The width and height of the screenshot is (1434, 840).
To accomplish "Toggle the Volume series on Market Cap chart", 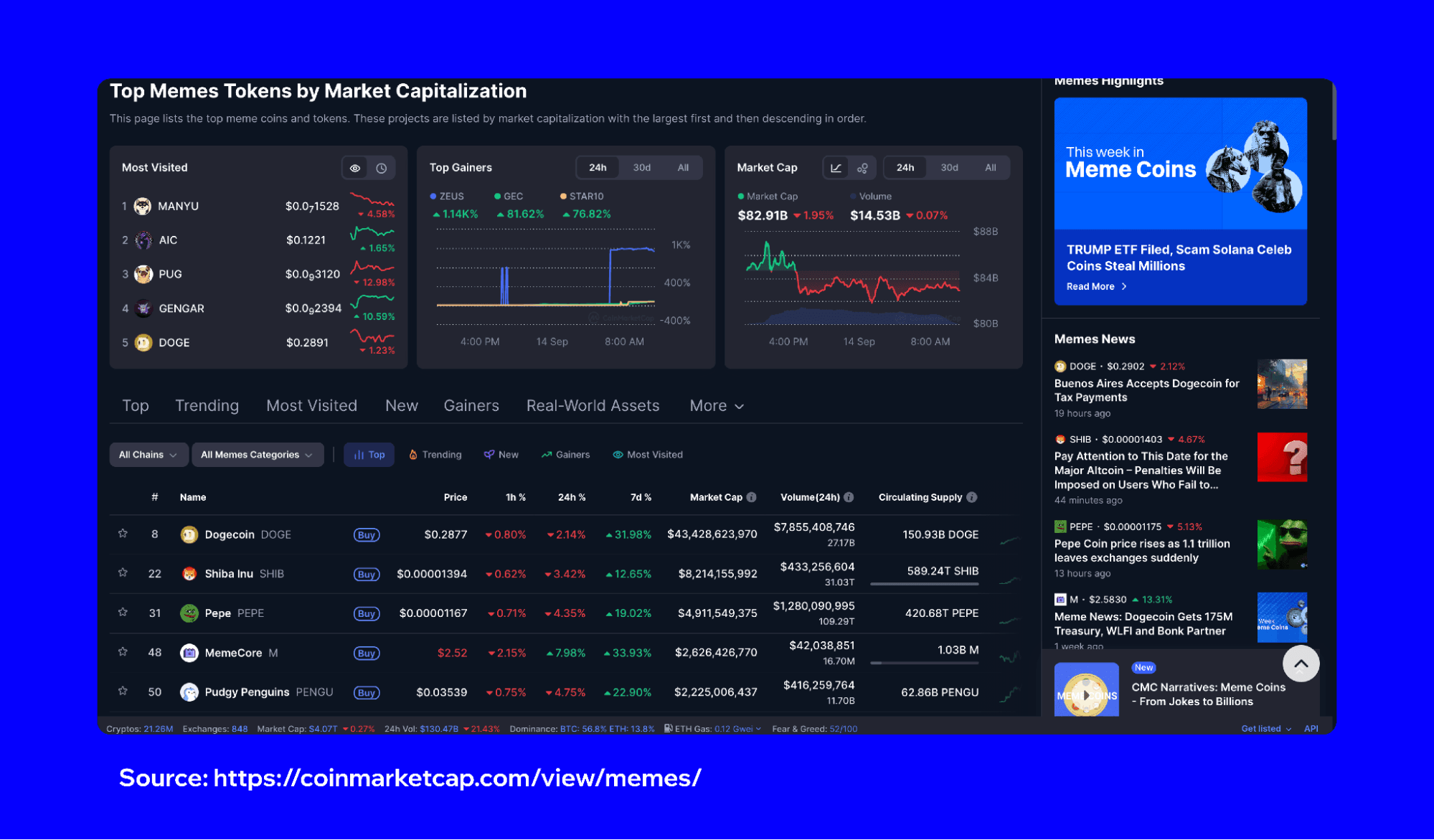I will pyautogui.click(x=872, y=195).
